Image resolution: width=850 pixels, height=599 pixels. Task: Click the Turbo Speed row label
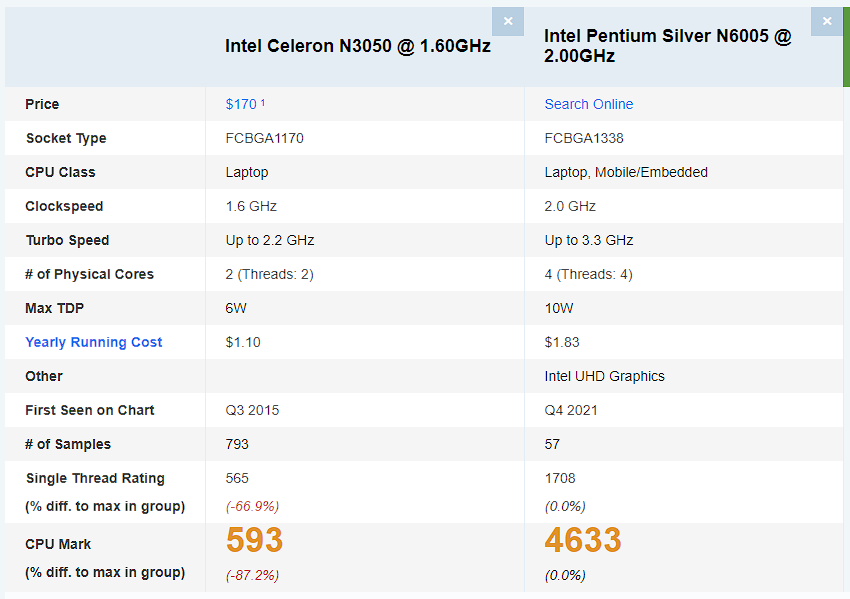pyautogui.click(x=67, y=240)
